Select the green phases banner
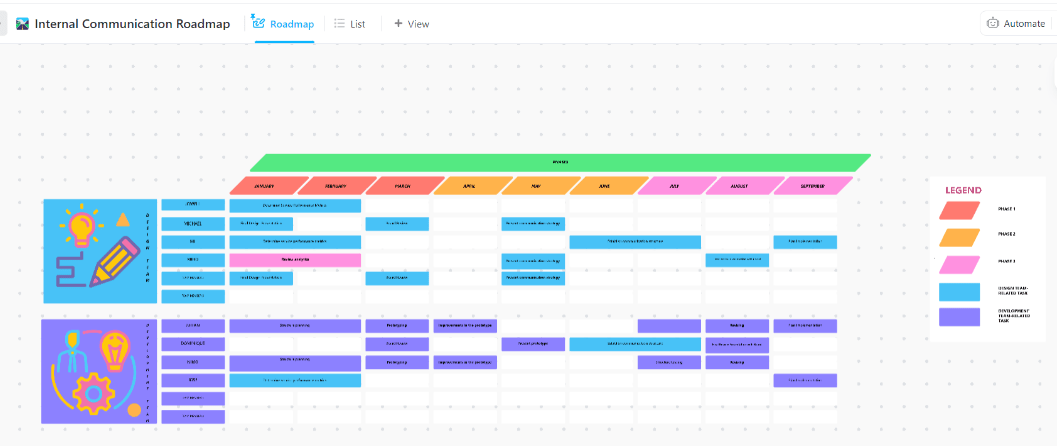Screen dimensions: 1057x446 560,162
